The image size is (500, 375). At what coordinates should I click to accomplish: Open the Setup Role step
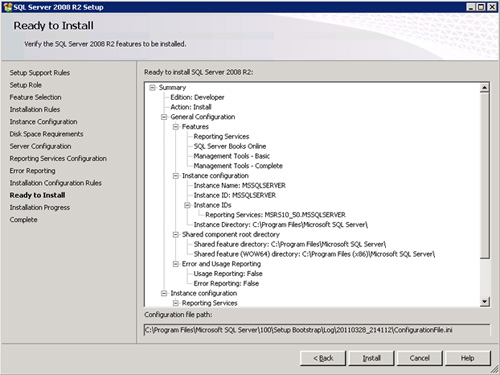(x=26, y=85)
